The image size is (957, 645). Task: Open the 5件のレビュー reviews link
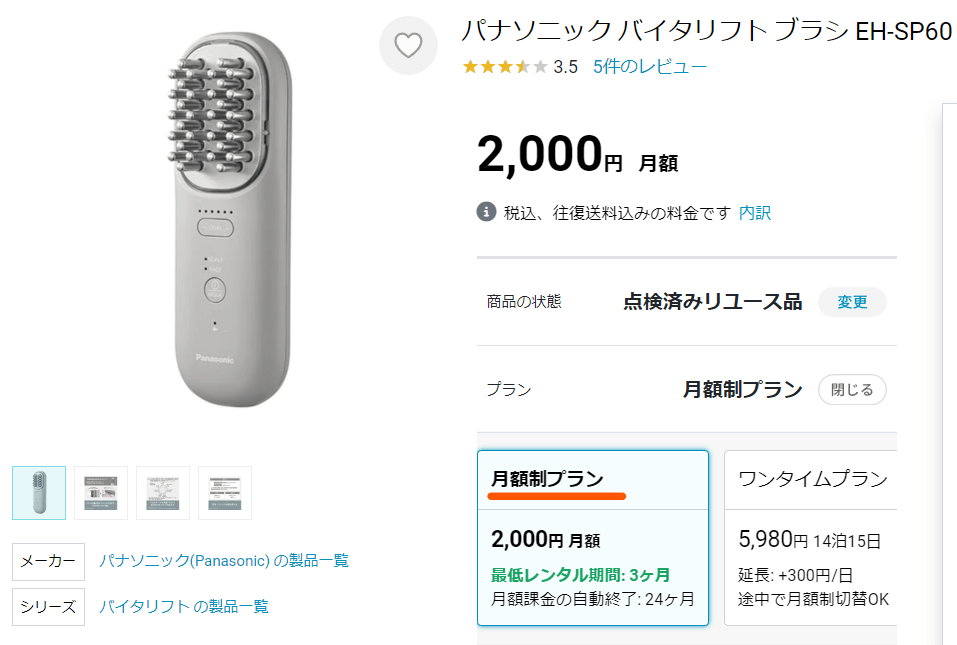649,67
